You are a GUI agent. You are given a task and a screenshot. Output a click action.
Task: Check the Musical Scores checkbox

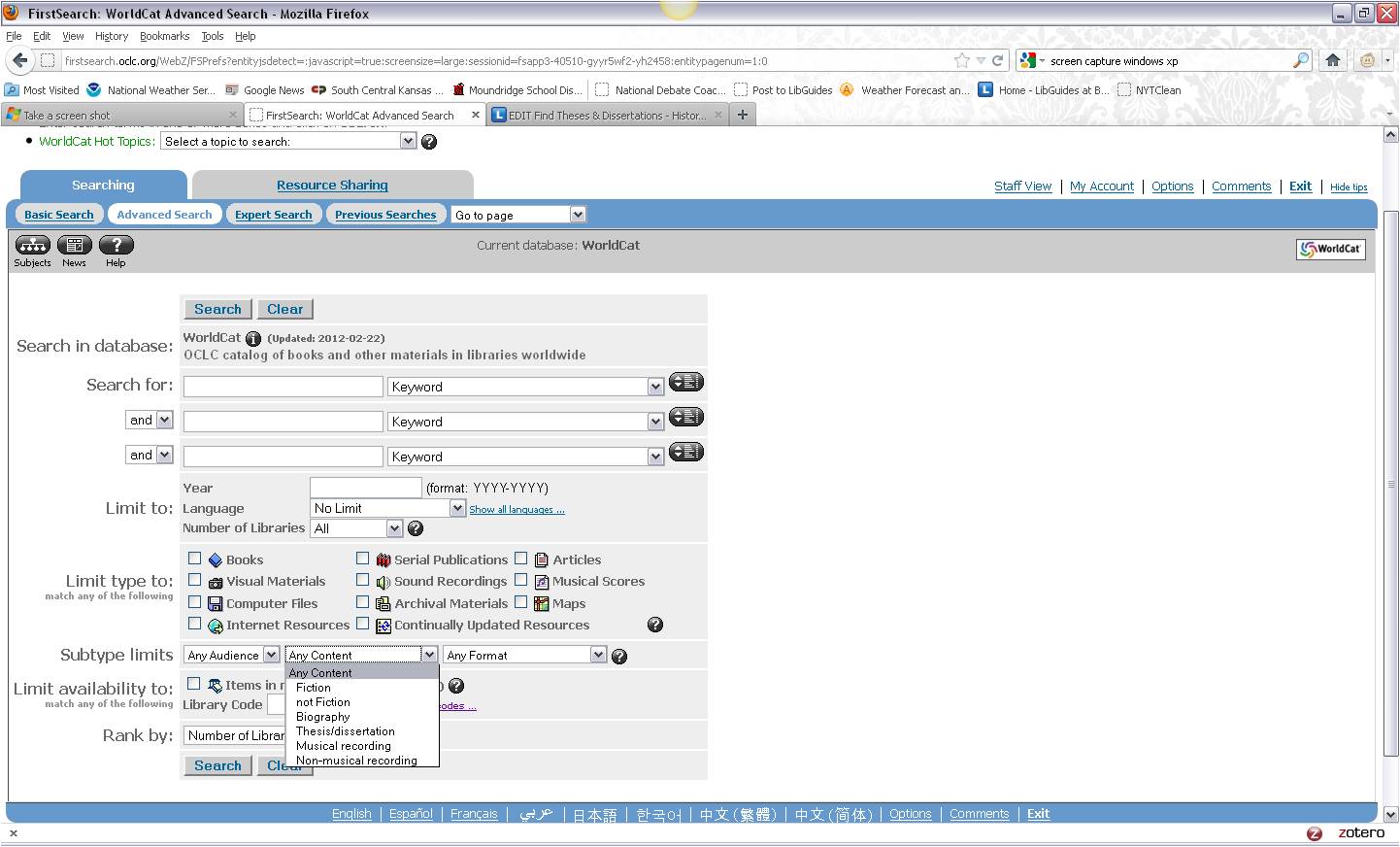point(520,580)
